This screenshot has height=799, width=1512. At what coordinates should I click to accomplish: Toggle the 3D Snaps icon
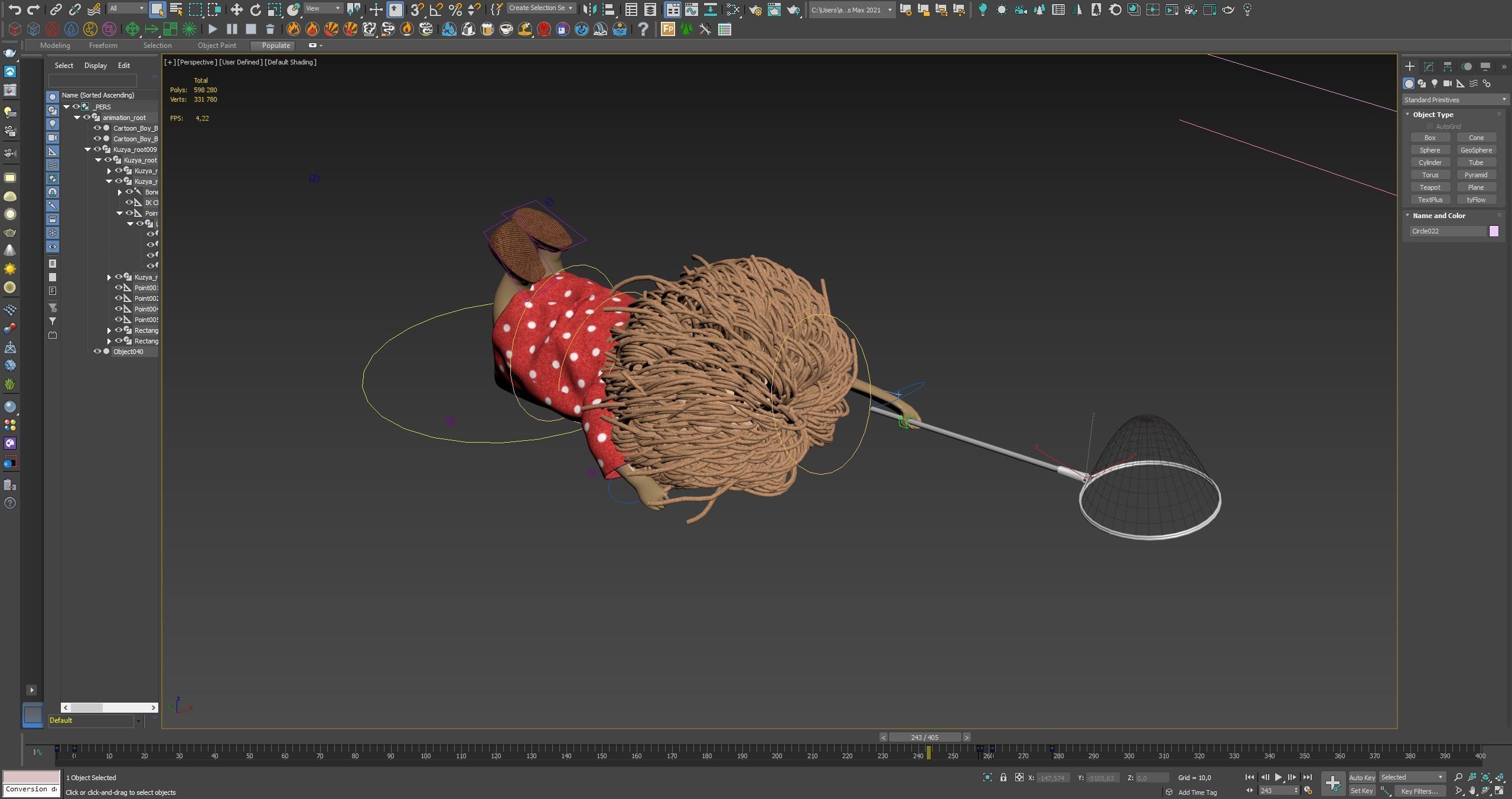pos(417,9)
